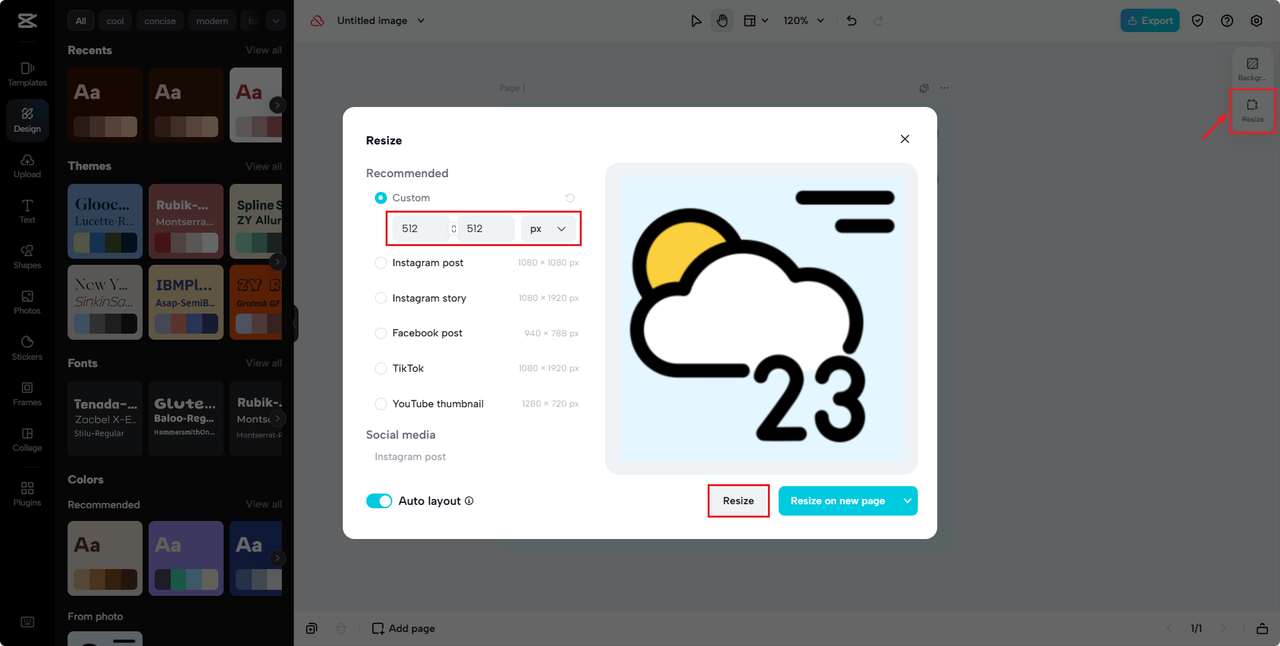
Task: Open the px unit dropdown
Action: pyautogui.click(x=549, y=229)
